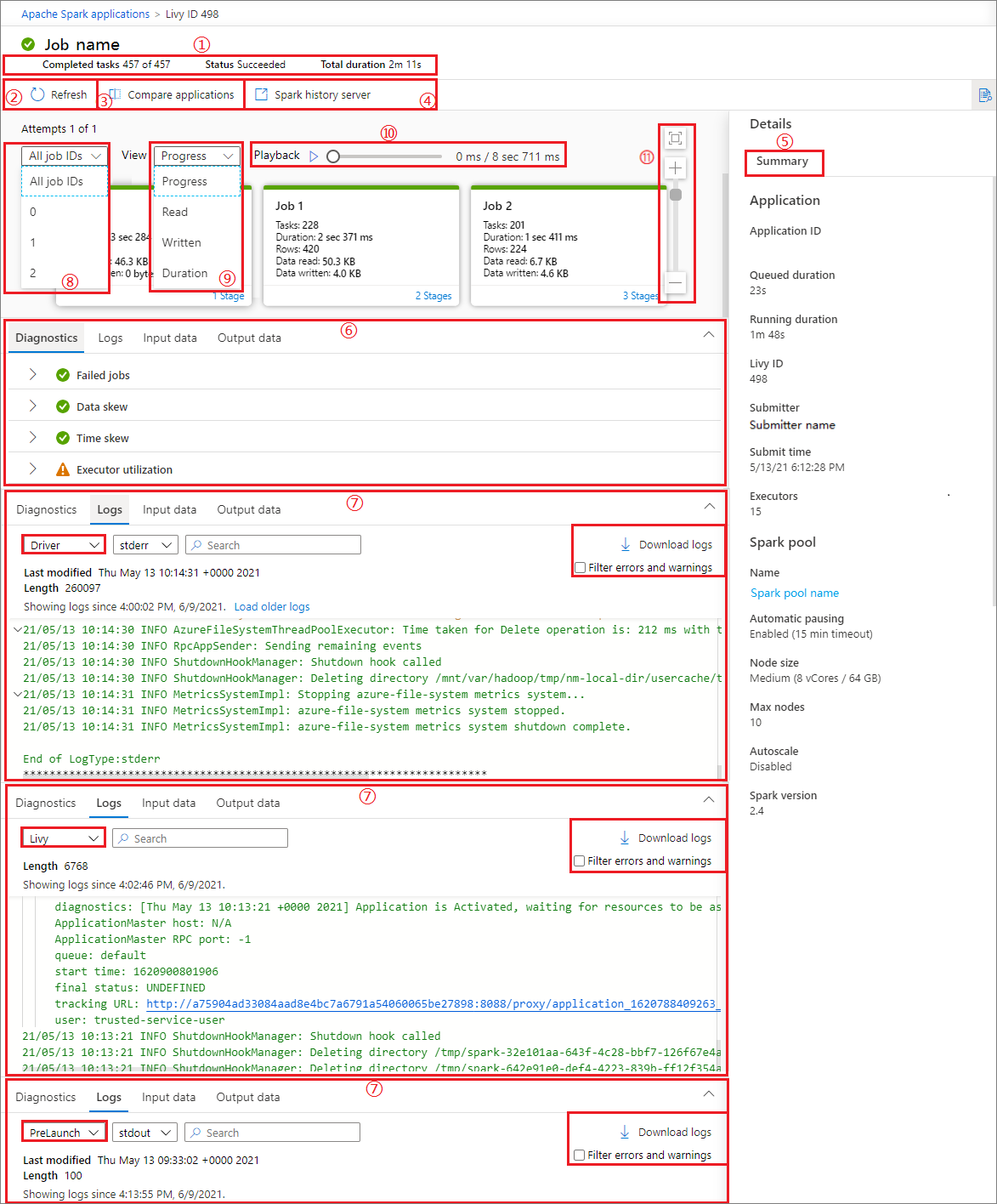The width and height of the screenshot is (997, 1204).
Task: Click the Livy logs search field
Action: [x=200, y=838]
